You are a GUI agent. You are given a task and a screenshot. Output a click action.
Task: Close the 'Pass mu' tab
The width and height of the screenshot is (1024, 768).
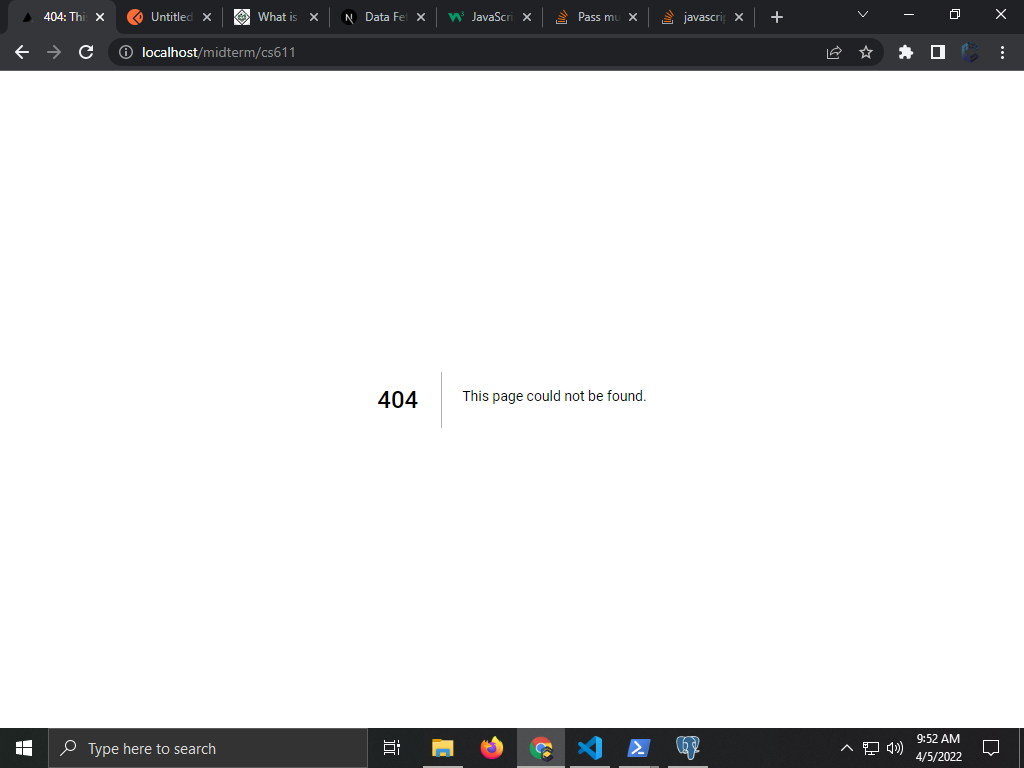[x=633, y=18]
